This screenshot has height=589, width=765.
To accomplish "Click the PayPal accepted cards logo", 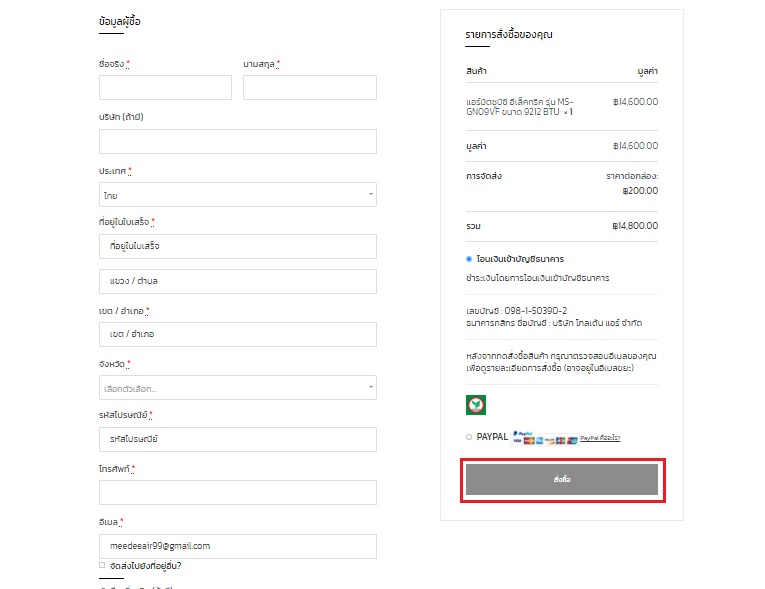I will click(544, 438).
